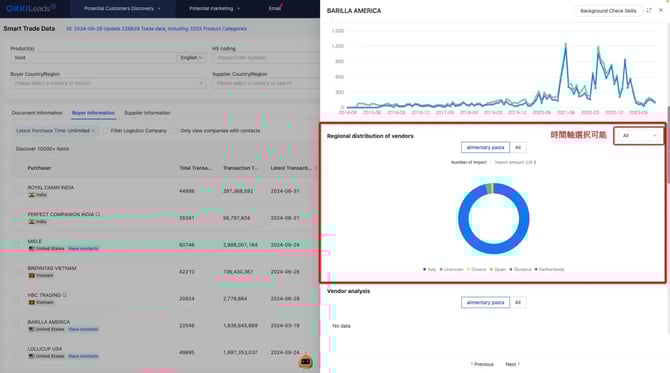Click search icon beside HBC TRADING

coord(65,295)
